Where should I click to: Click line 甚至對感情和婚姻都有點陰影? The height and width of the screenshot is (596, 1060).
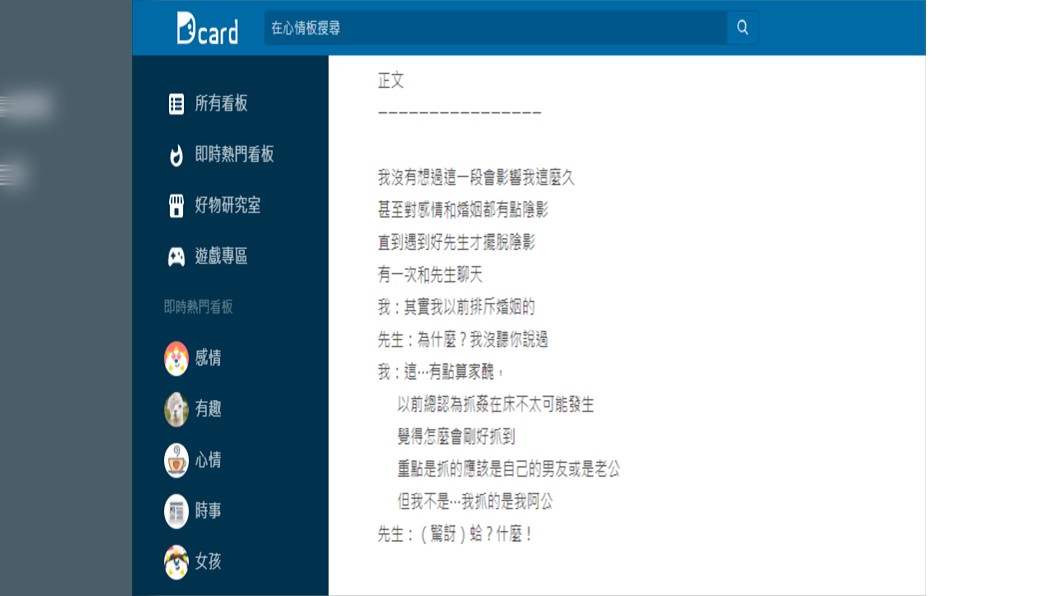[x=463, y=210]
